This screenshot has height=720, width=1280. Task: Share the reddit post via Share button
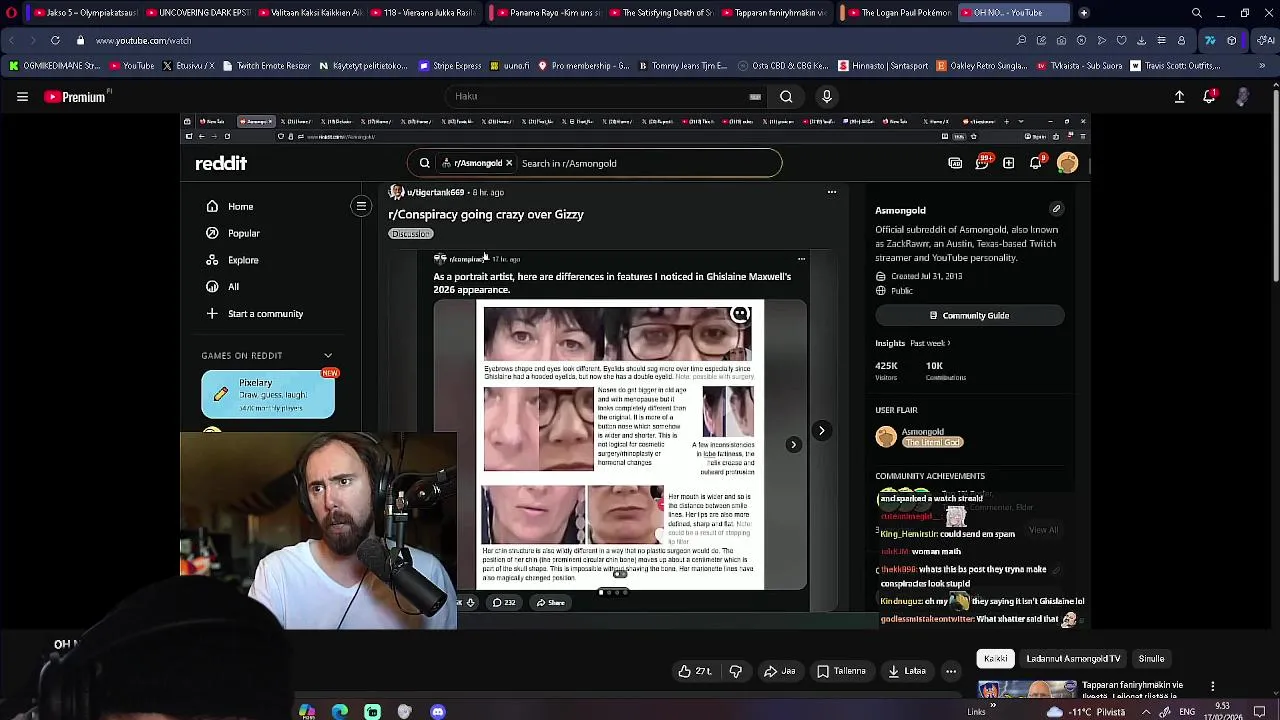550,603
